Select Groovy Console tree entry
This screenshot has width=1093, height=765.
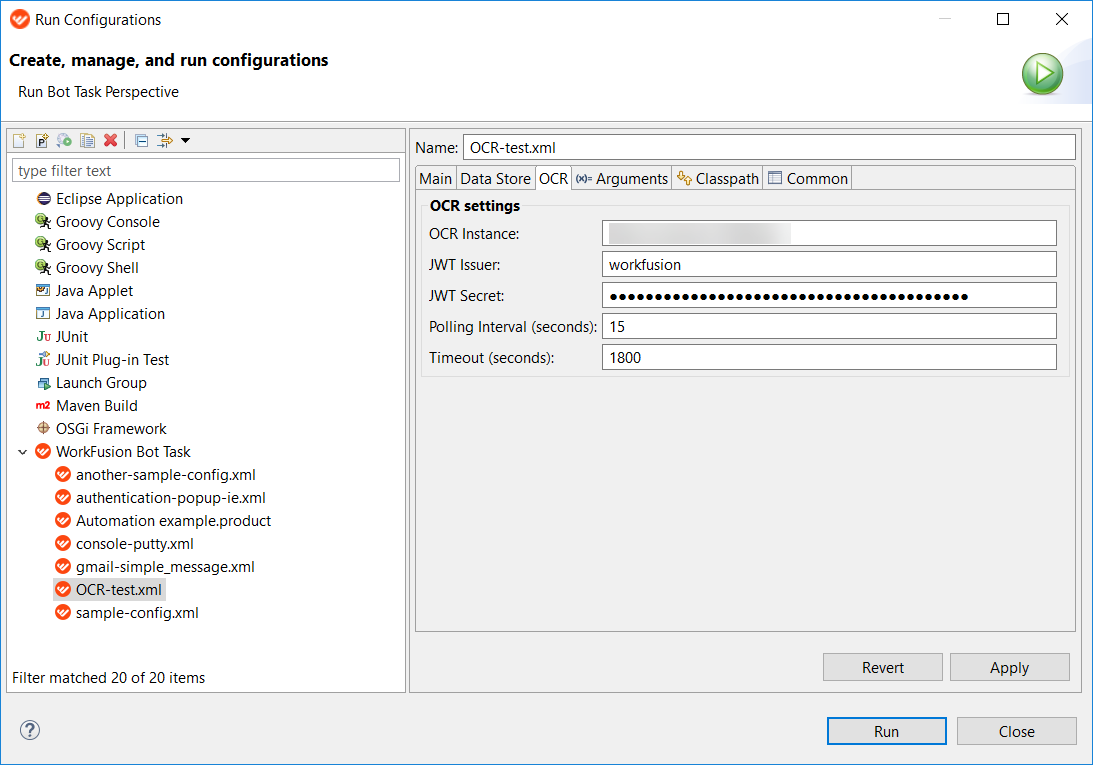[x=107, y=222]
